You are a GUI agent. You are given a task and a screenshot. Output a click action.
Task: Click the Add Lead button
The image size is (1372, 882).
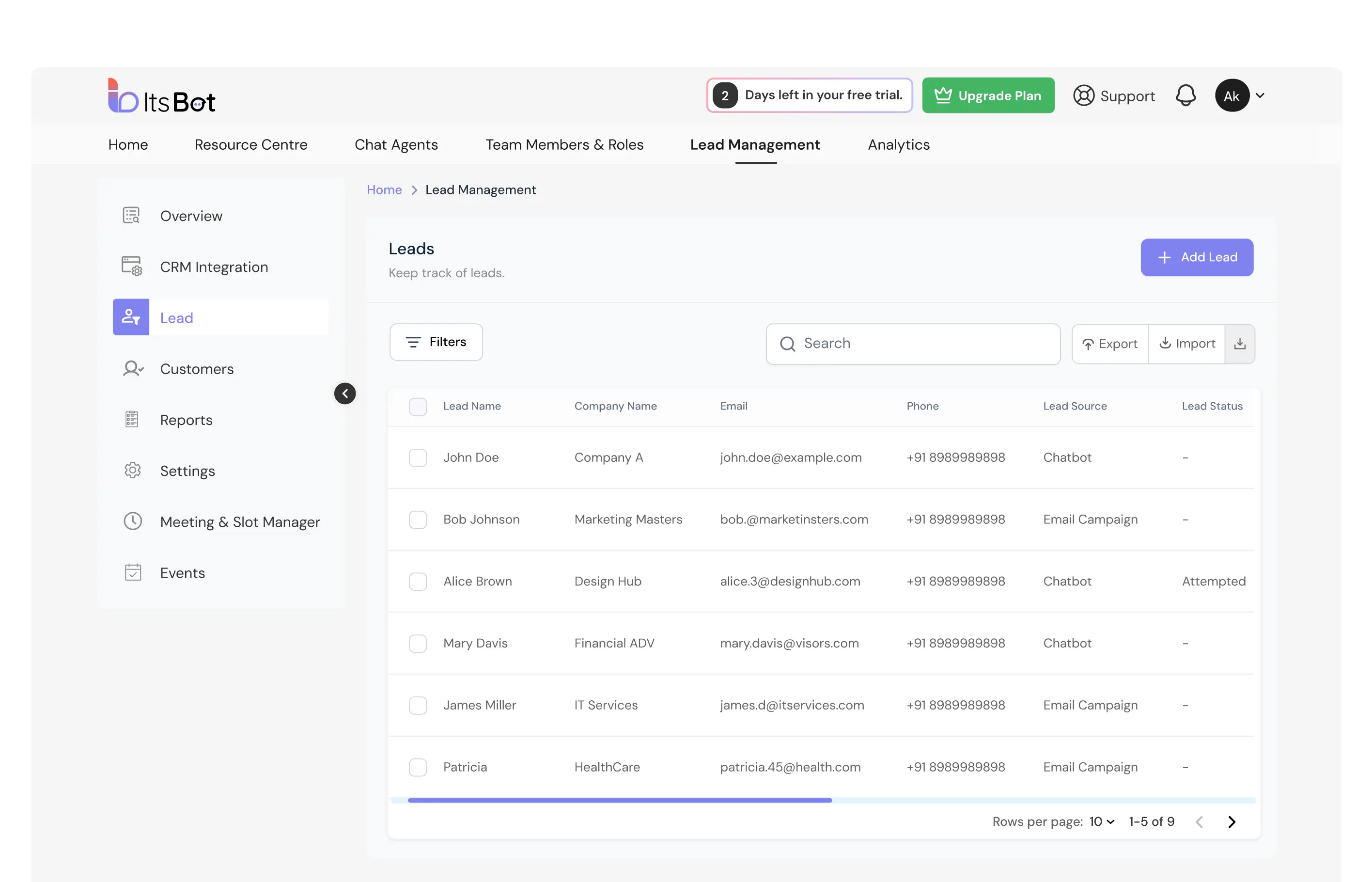1197,258
